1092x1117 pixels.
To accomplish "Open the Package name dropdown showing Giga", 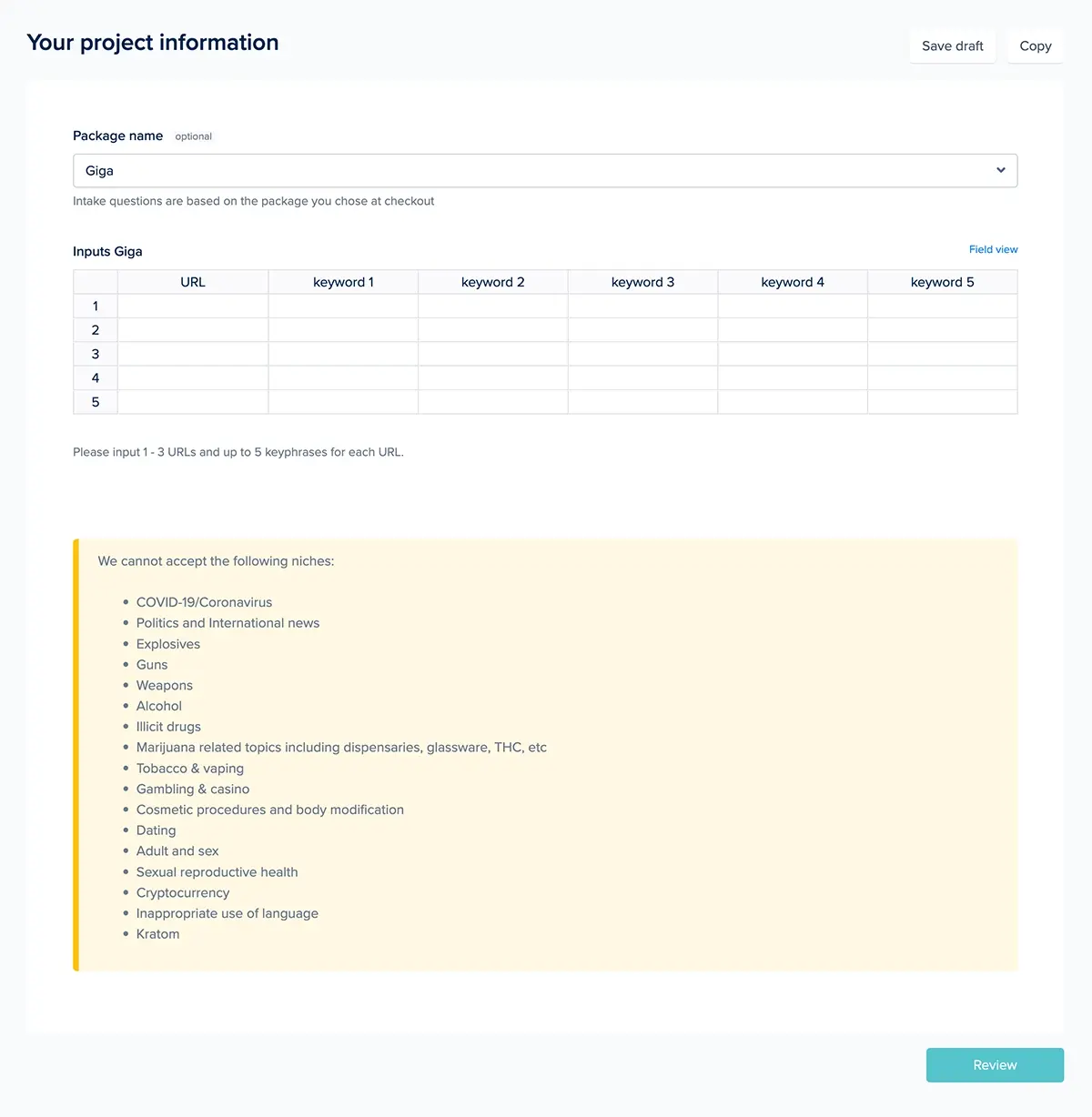I will [545, 170].
